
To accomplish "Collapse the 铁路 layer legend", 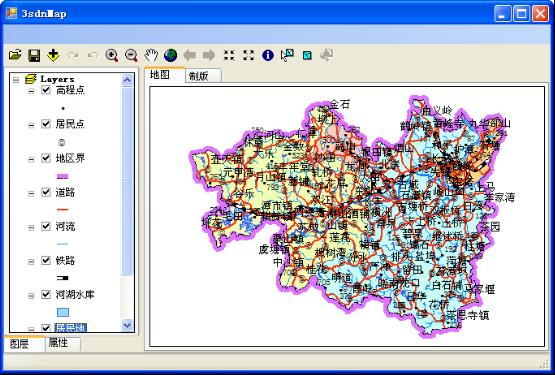I will pos(31,262).
